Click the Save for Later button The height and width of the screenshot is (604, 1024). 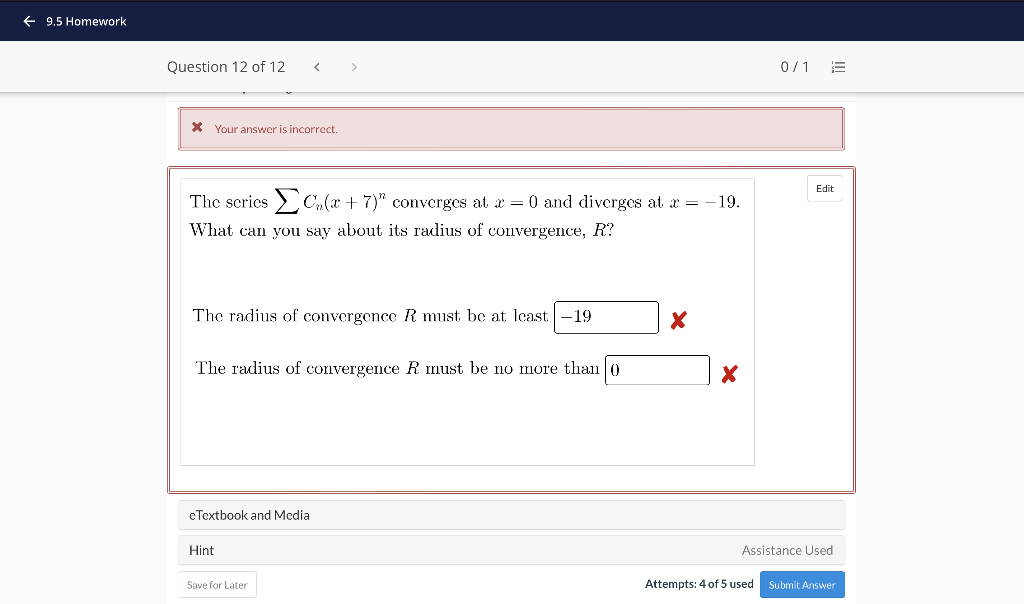click(216, 584)
